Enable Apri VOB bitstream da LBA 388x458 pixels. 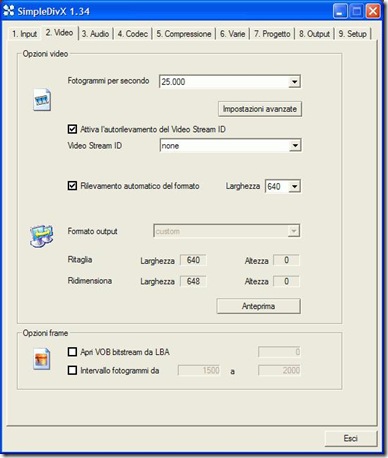72,352
